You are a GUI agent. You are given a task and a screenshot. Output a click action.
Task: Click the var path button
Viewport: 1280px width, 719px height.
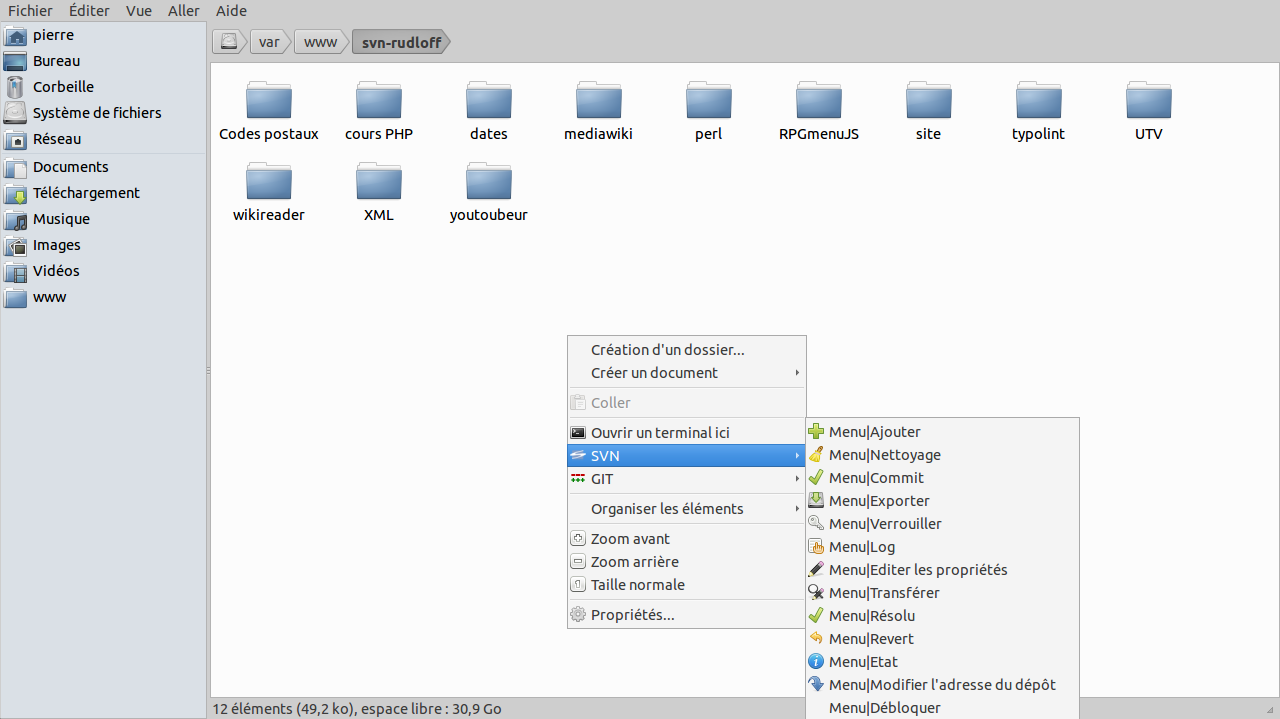coord(269,42)
